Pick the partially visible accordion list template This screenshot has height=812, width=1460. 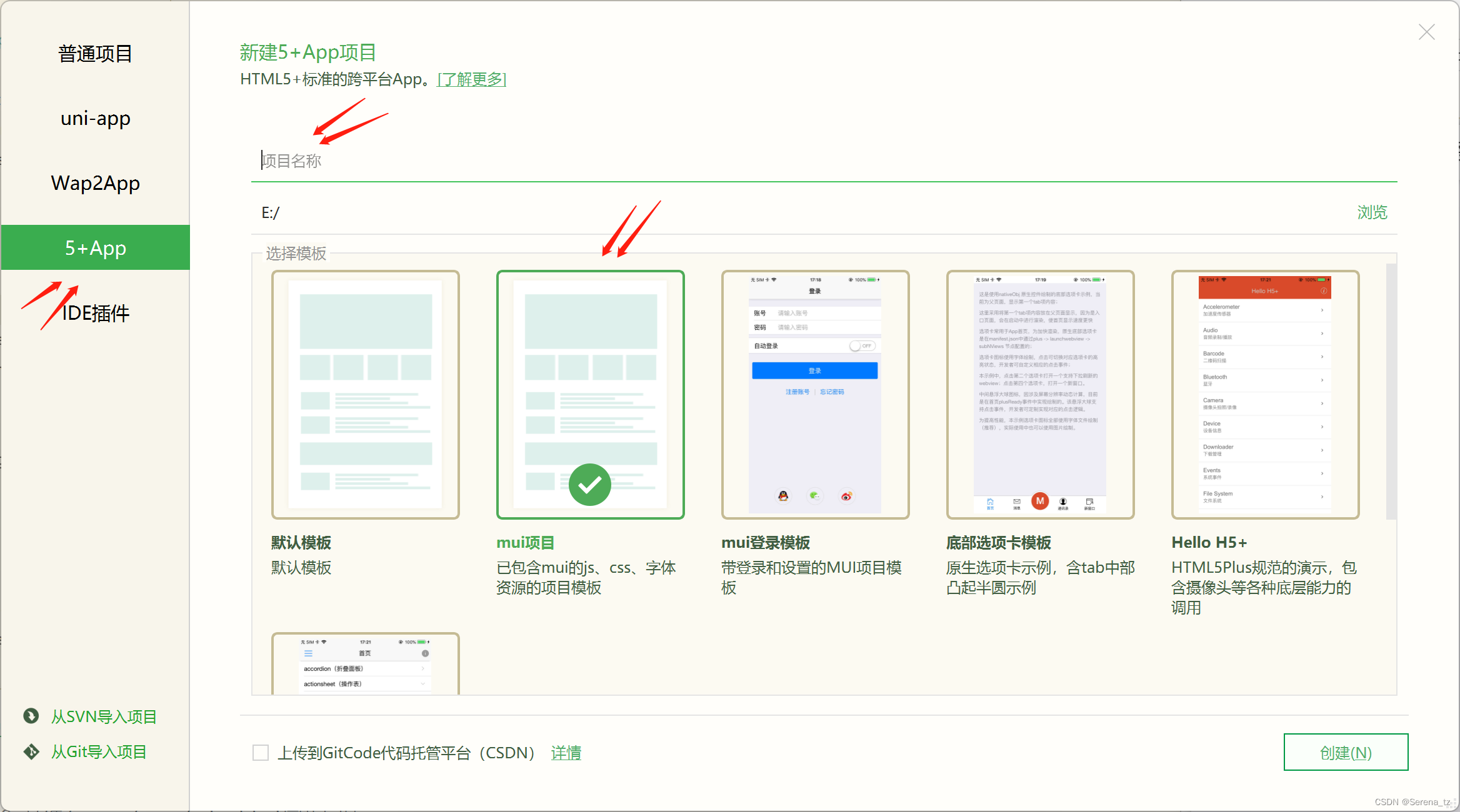click(x=366, y=663)
